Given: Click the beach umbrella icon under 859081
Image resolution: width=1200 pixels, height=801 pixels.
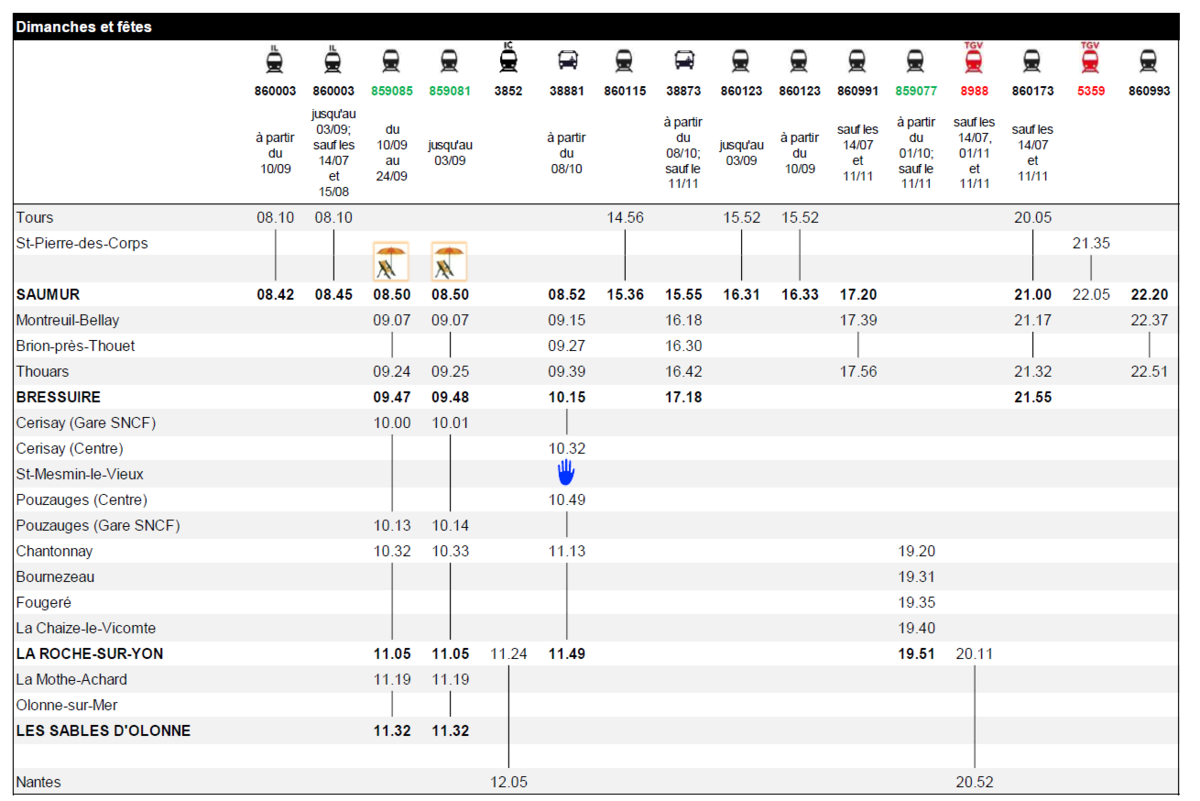Looking at the screenshot, I should (x=449, y=262).
